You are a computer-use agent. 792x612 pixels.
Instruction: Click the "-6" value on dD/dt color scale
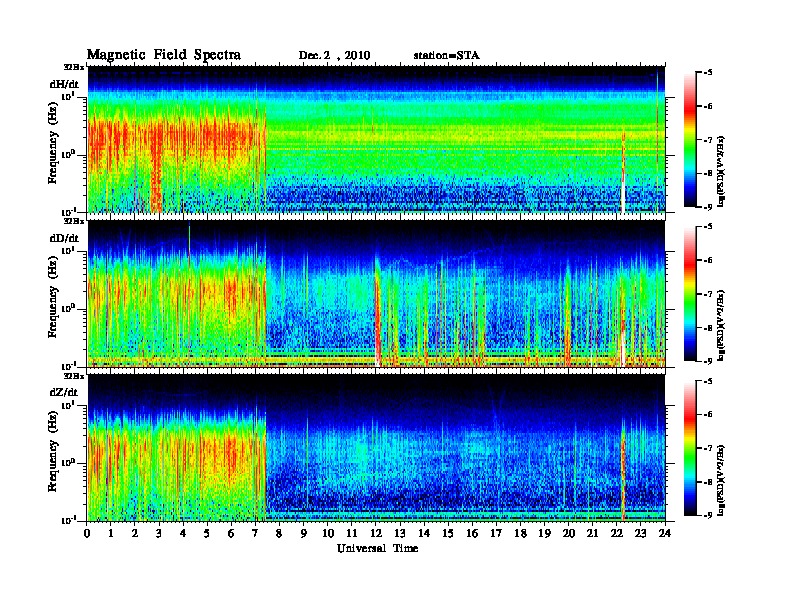708,260
